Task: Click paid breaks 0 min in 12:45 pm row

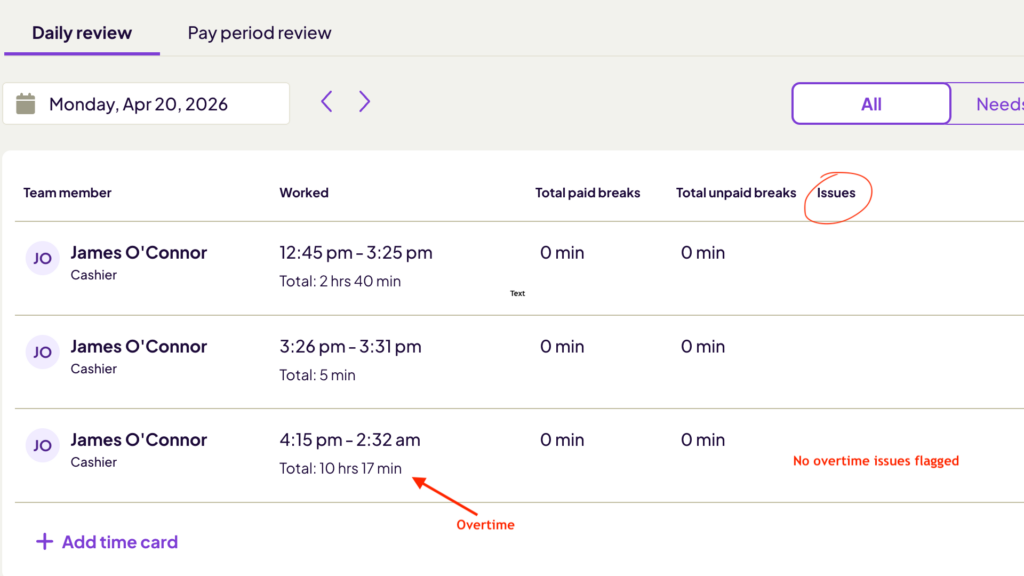Action: (x=562, y=253)
